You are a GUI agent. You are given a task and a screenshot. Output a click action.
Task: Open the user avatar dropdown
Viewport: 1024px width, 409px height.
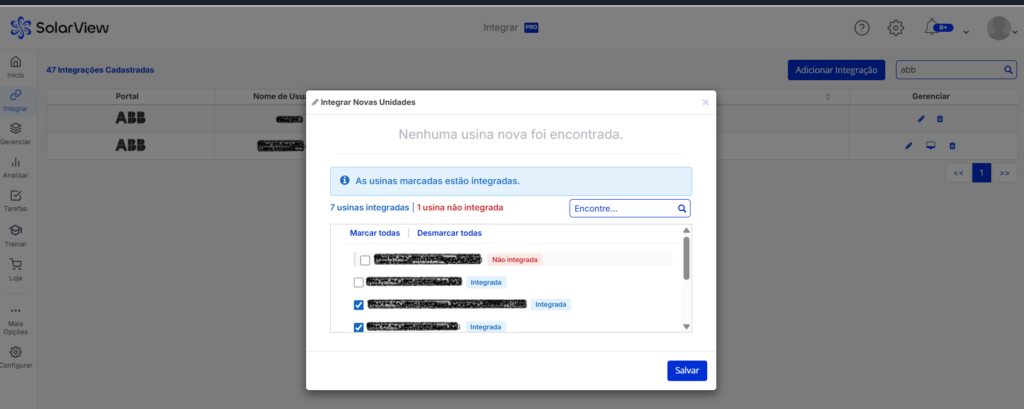(x=1002, y=29)
